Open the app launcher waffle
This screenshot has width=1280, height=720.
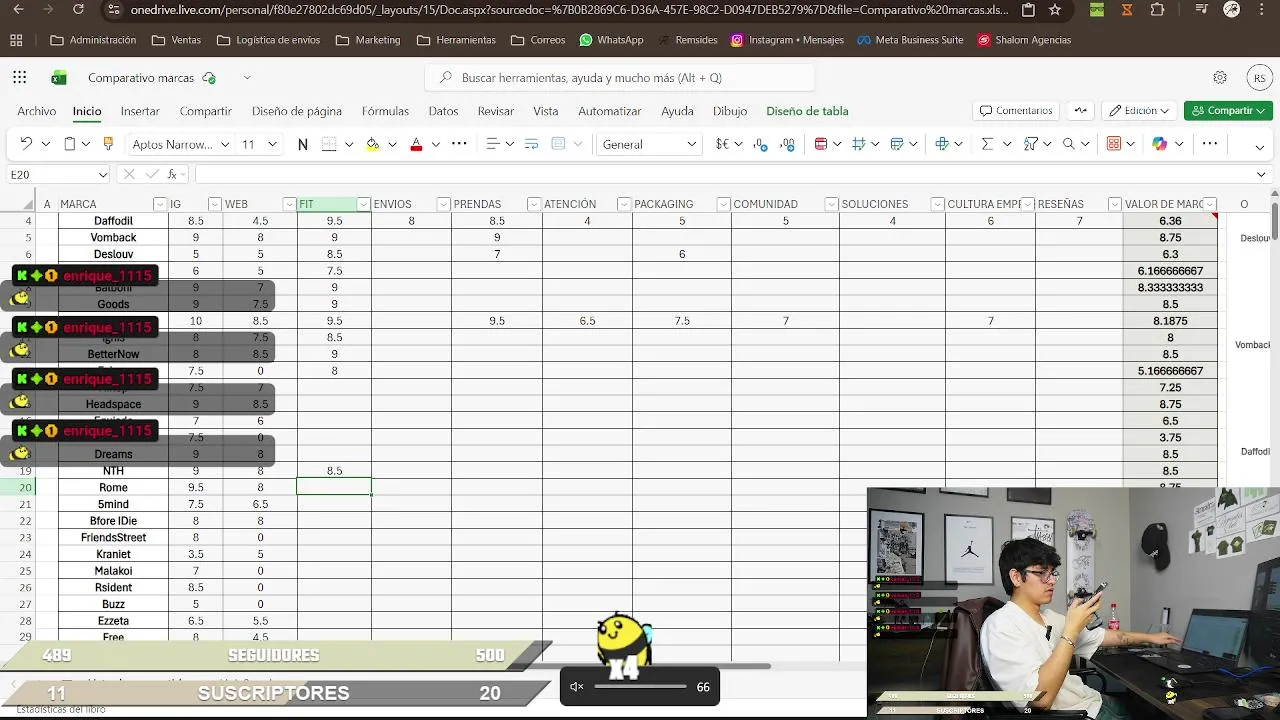[x=20, y=77]
